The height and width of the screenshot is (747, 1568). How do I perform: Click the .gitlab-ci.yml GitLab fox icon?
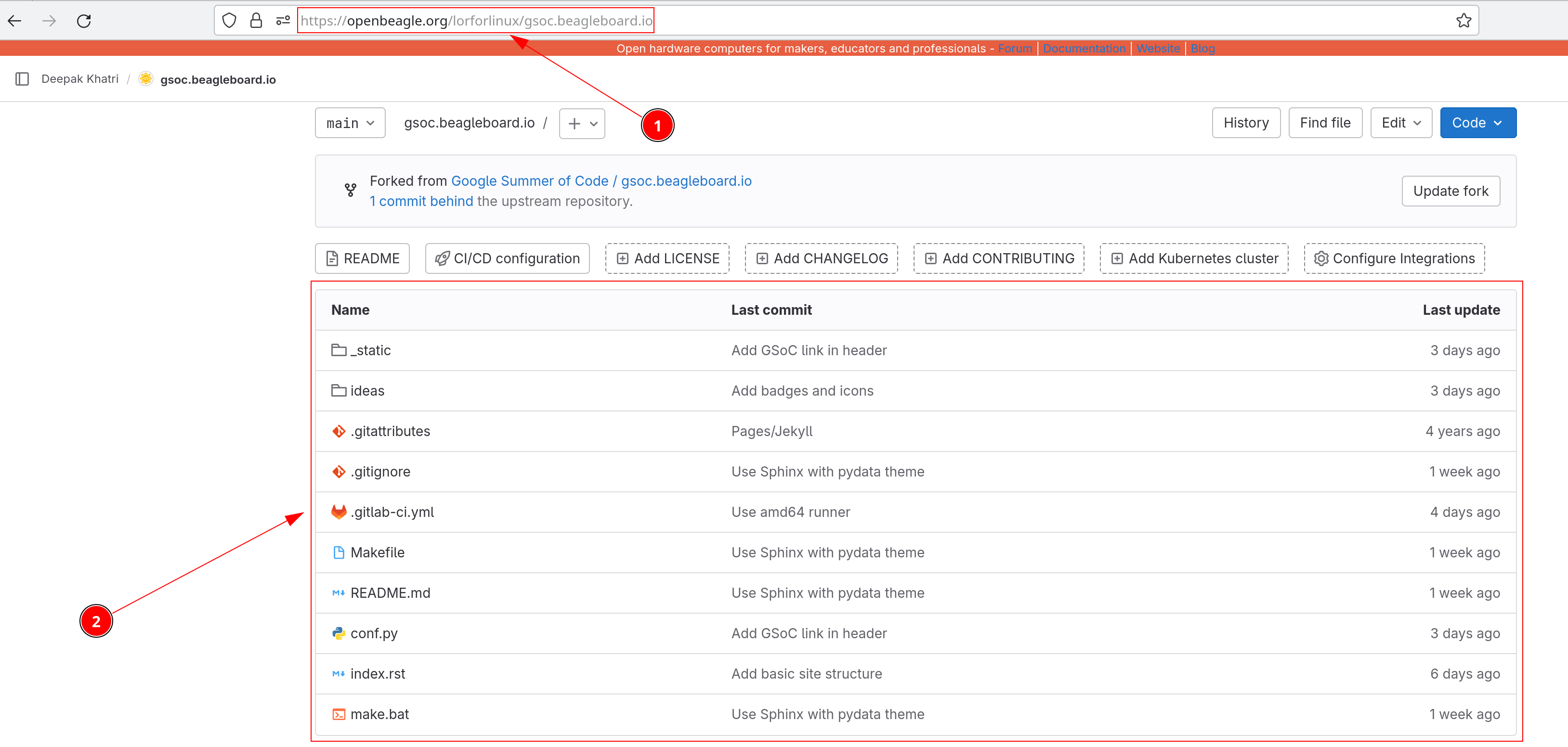(x=339, y=512)
